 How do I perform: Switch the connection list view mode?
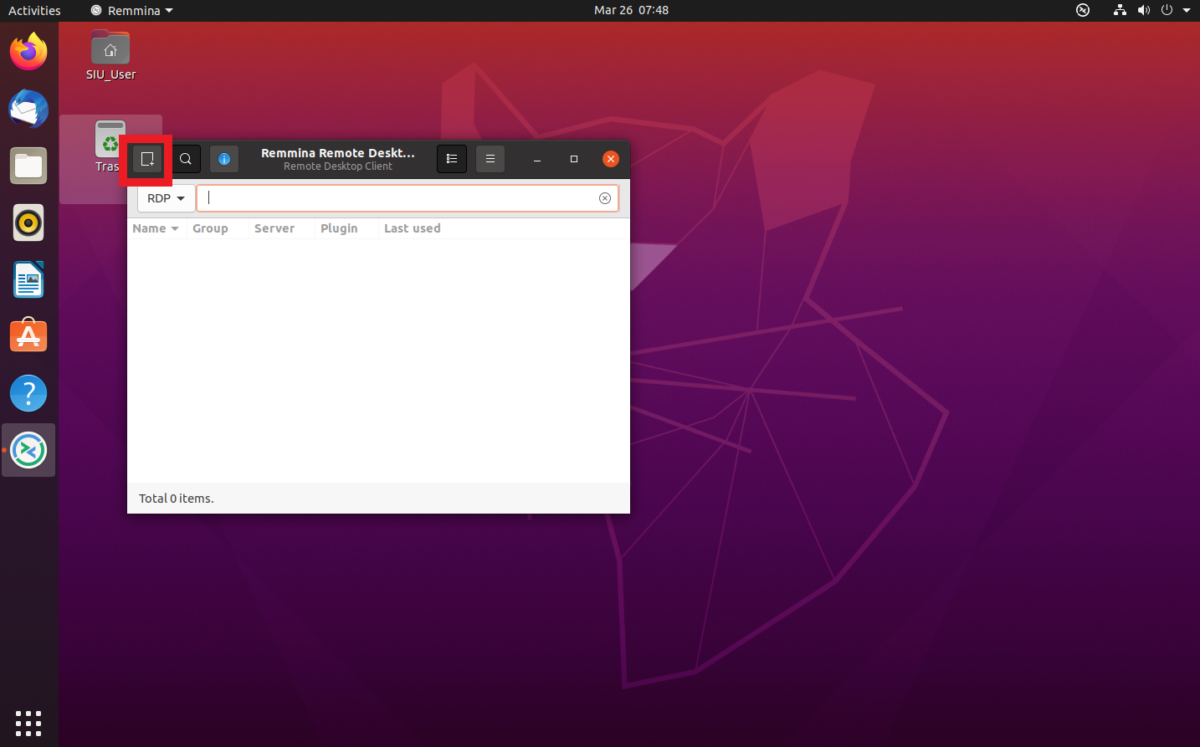[x=451, y=159]
